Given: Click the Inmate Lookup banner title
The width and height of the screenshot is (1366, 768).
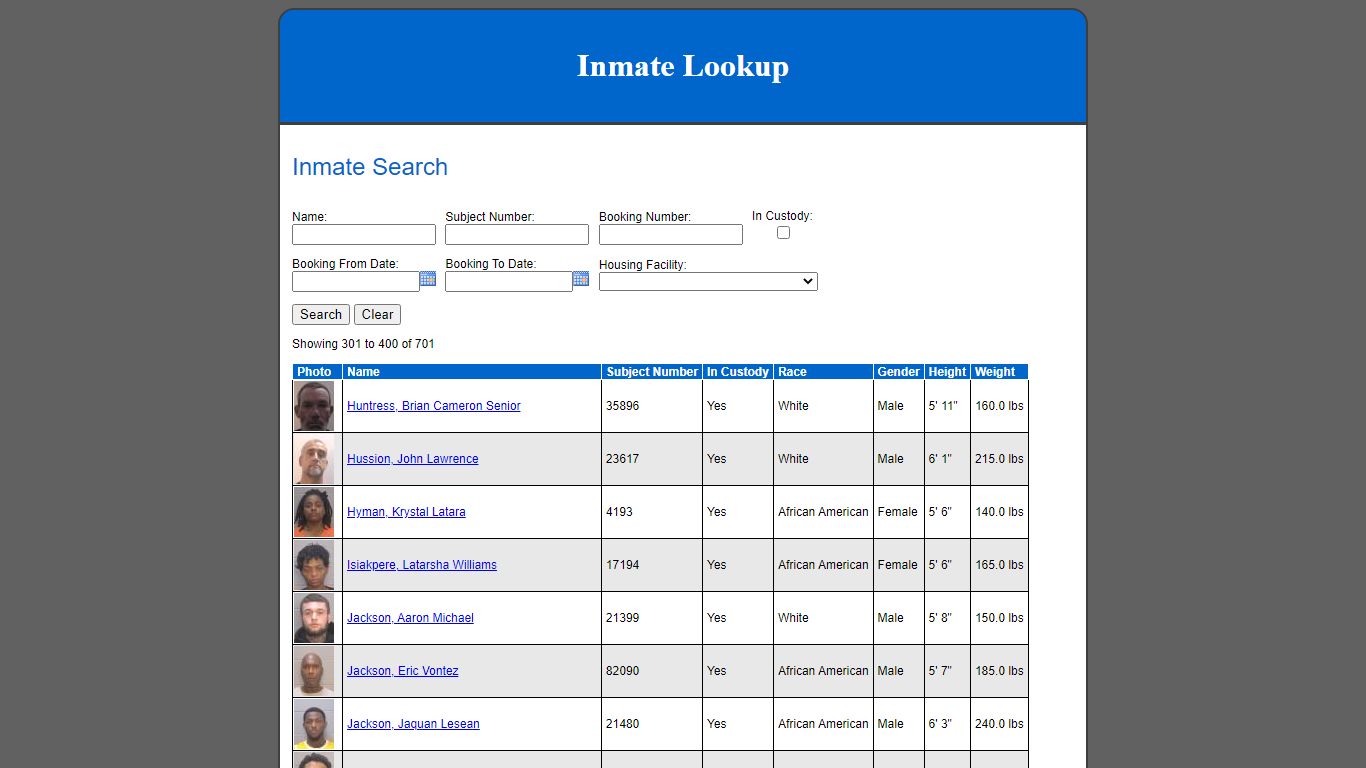Looking at the screenshot, I should pos(683,66).
